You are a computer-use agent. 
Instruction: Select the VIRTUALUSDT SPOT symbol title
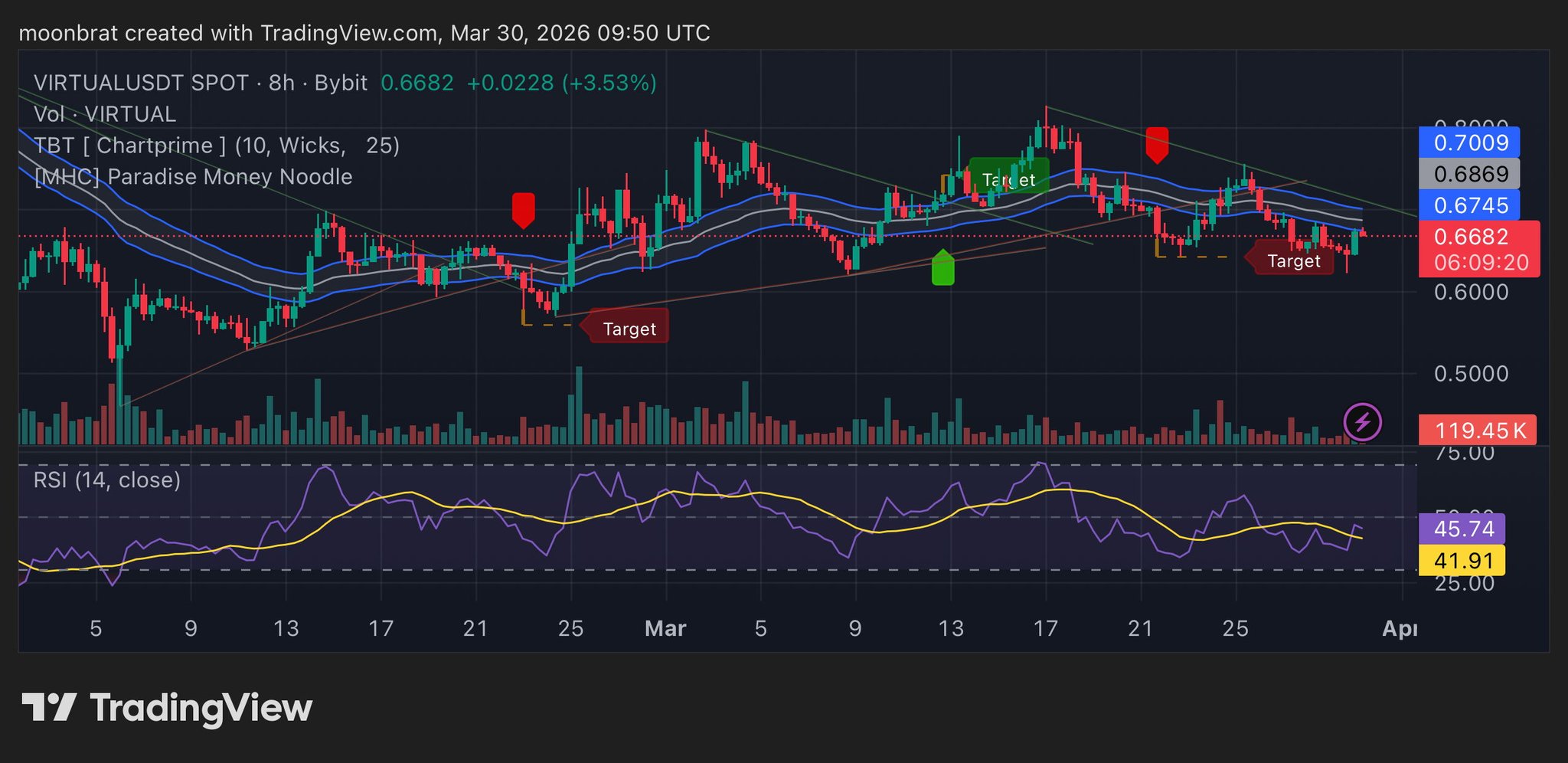point(142,83)
